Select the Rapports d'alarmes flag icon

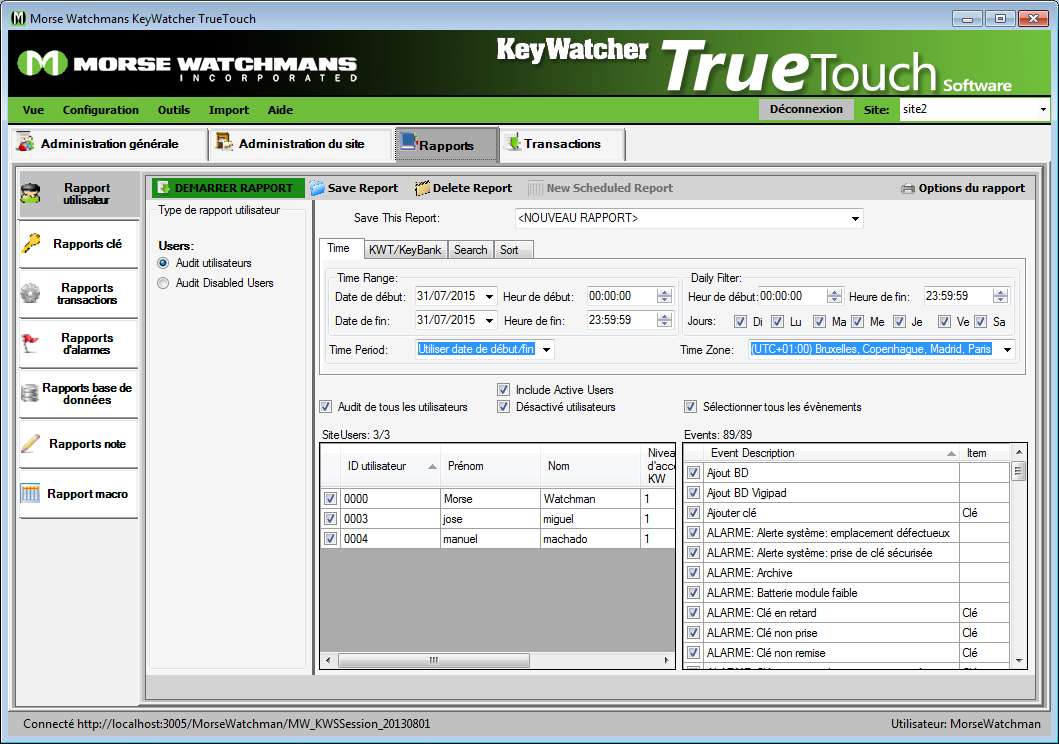tap(31, 344)
